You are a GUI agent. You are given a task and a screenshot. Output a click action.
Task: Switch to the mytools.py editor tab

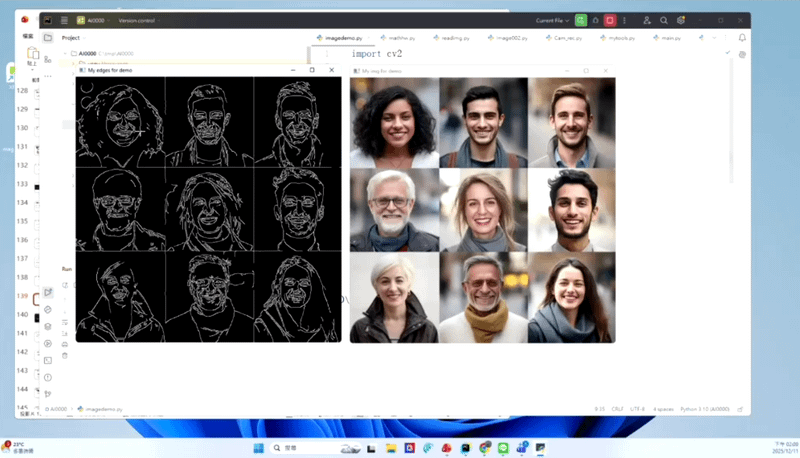[x=622, y=37]
